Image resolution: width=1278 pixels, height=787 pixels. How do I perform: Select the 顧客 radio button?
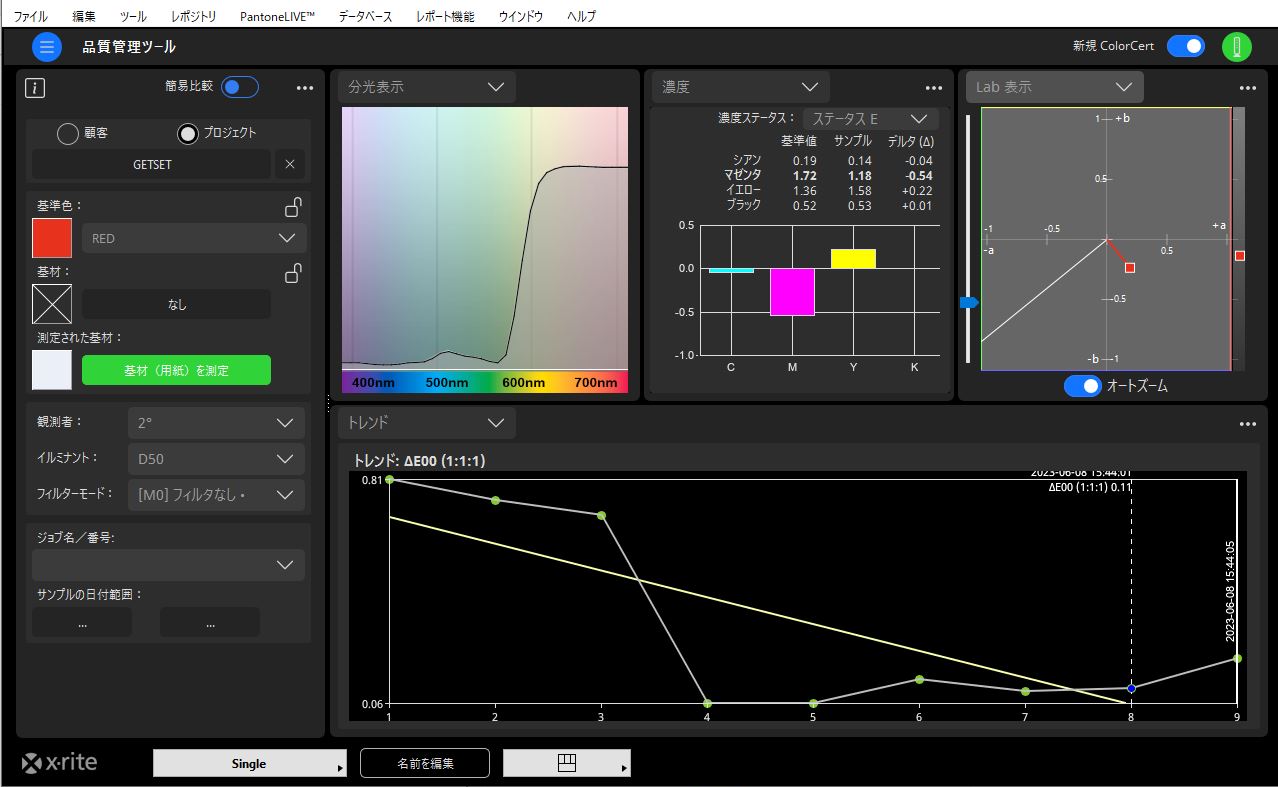[68, 133]
